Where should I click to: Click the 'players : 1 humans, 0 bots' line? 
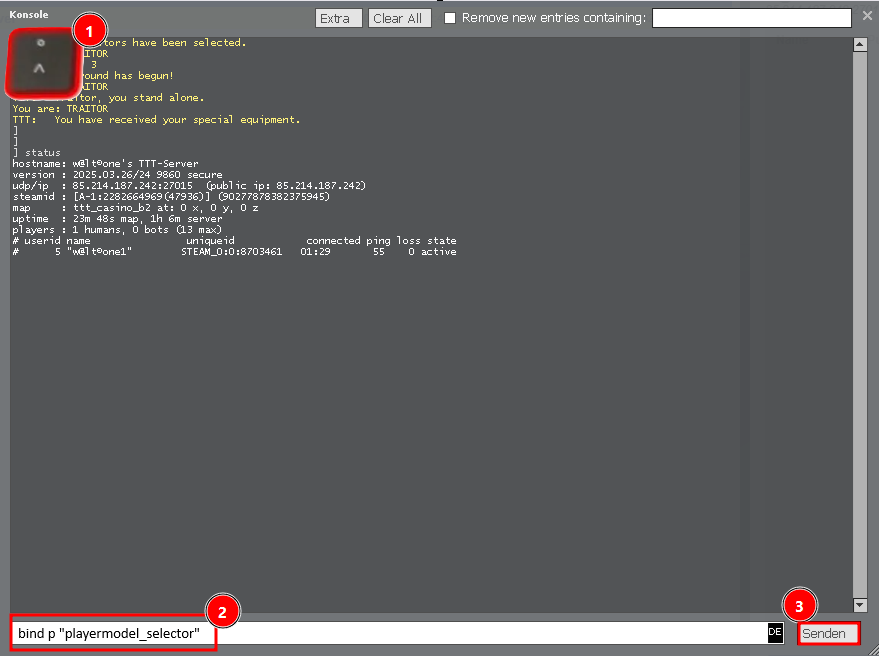[117, 230]
